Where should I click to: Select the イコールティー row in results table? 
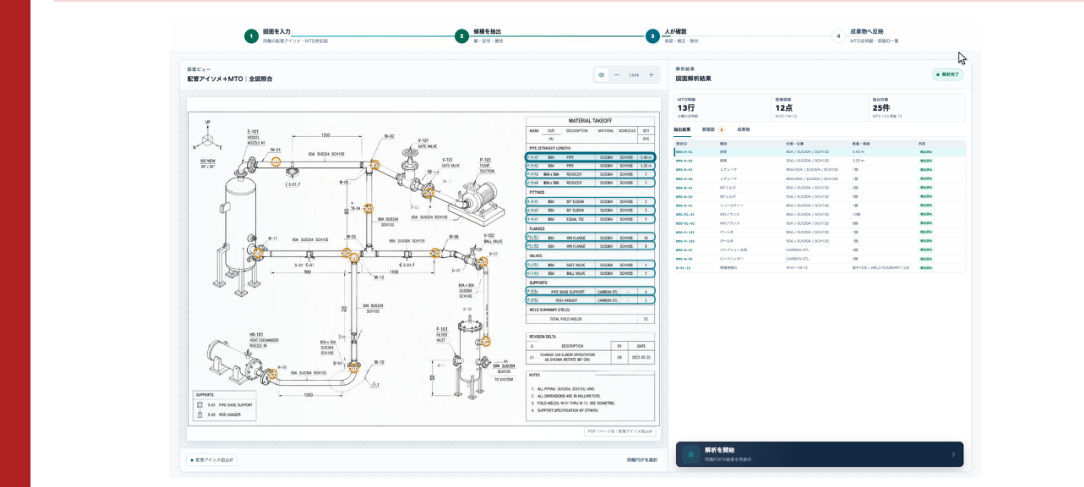coord(820,205)
